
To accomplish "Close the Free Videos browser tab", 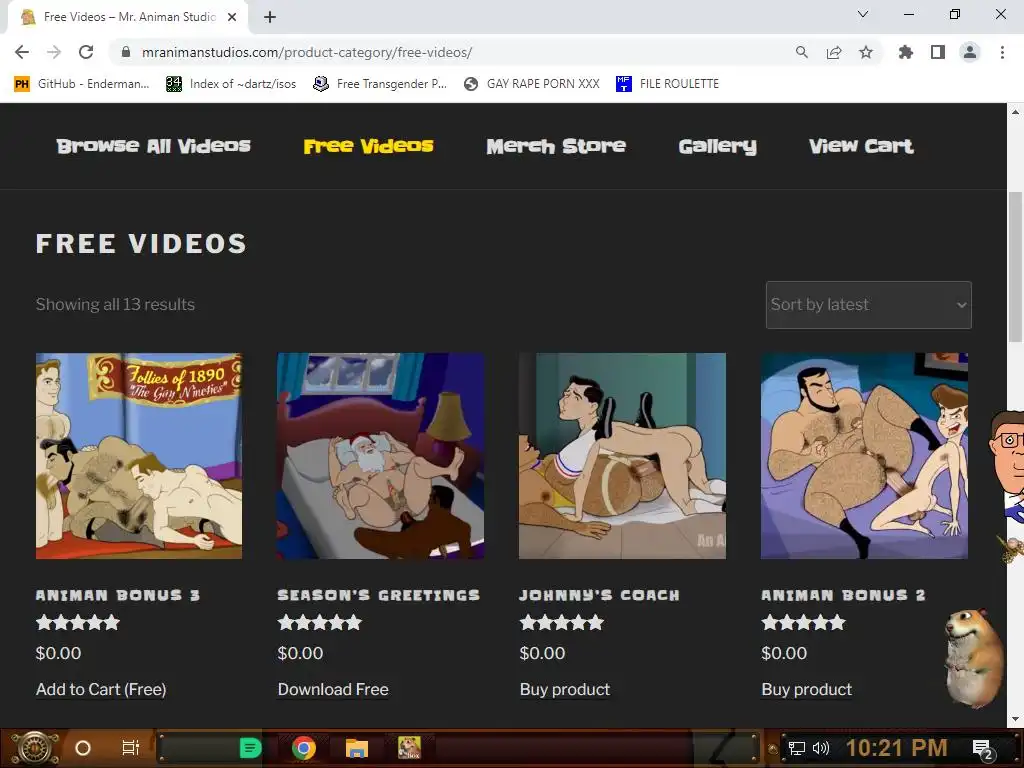I will click(232, 17).
